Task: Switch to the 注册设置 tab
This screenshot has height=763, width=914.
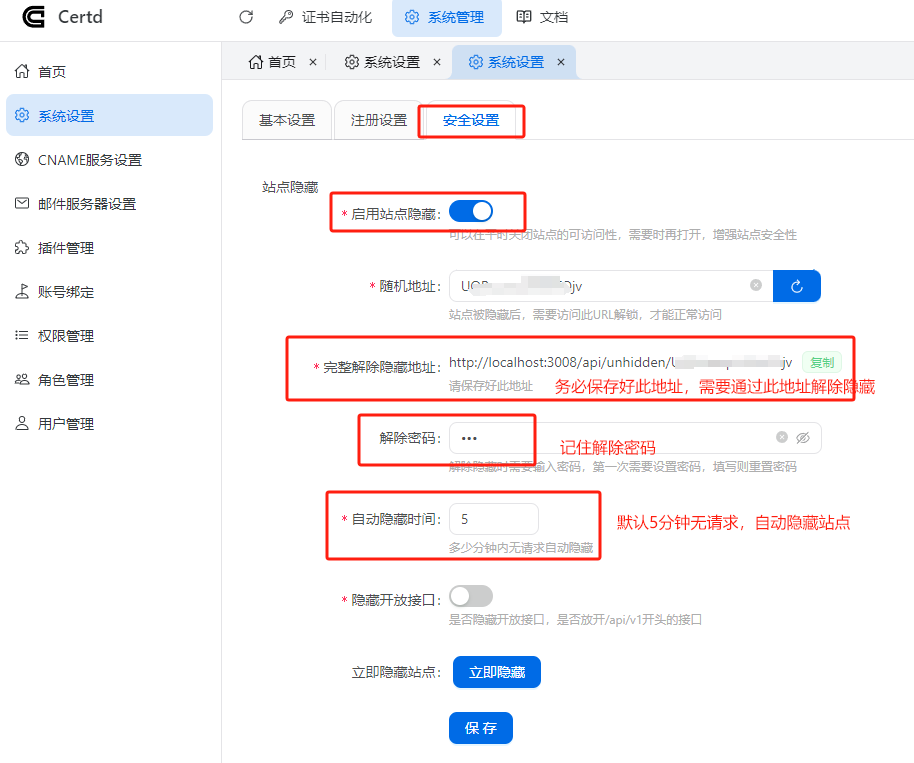Action: tap(379, 120)
